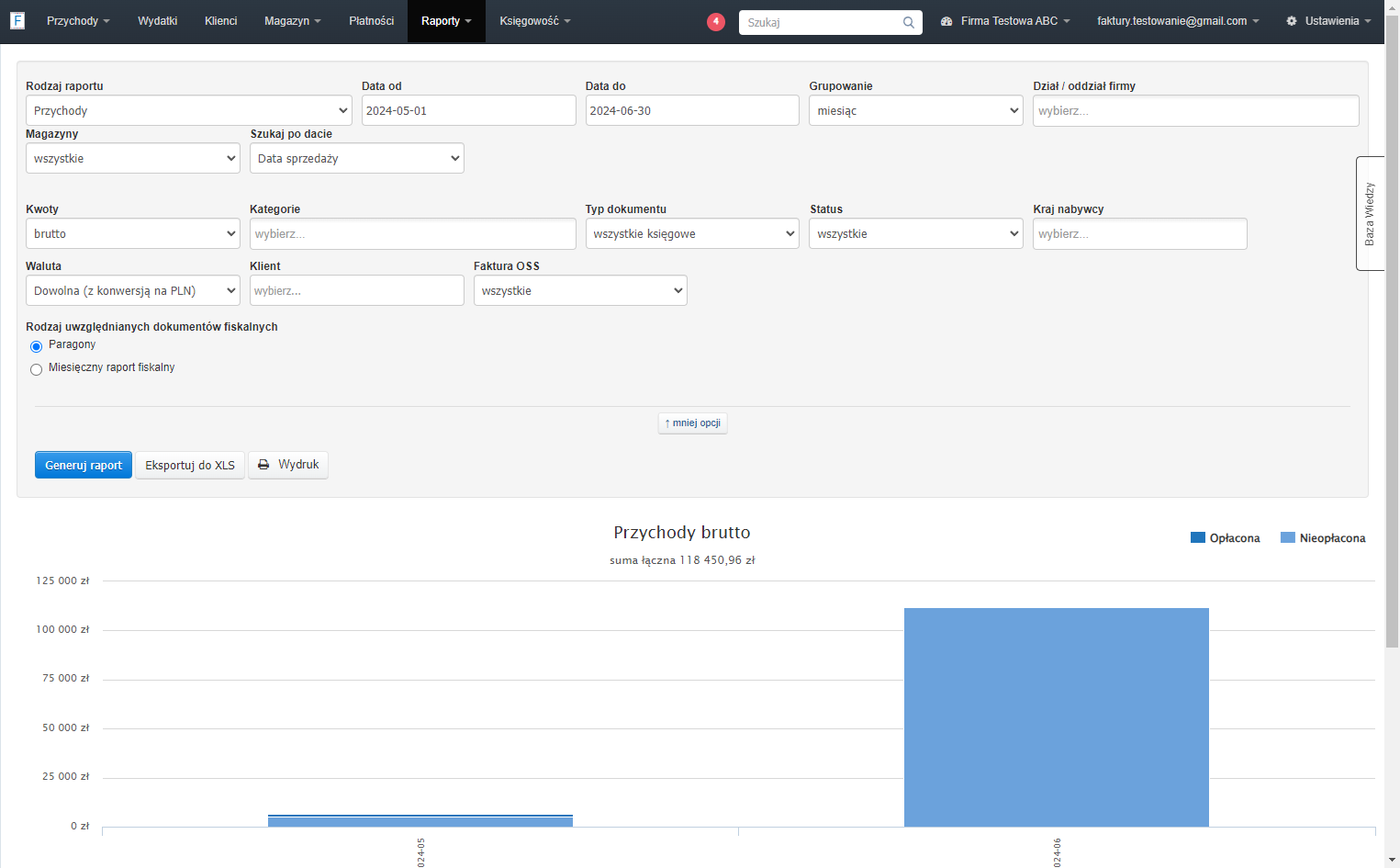Image resolution: width=1400 pixels, height=868 pixels.
Task: Open the Grupowanie dropdown
Action: [x=916, y=110]
